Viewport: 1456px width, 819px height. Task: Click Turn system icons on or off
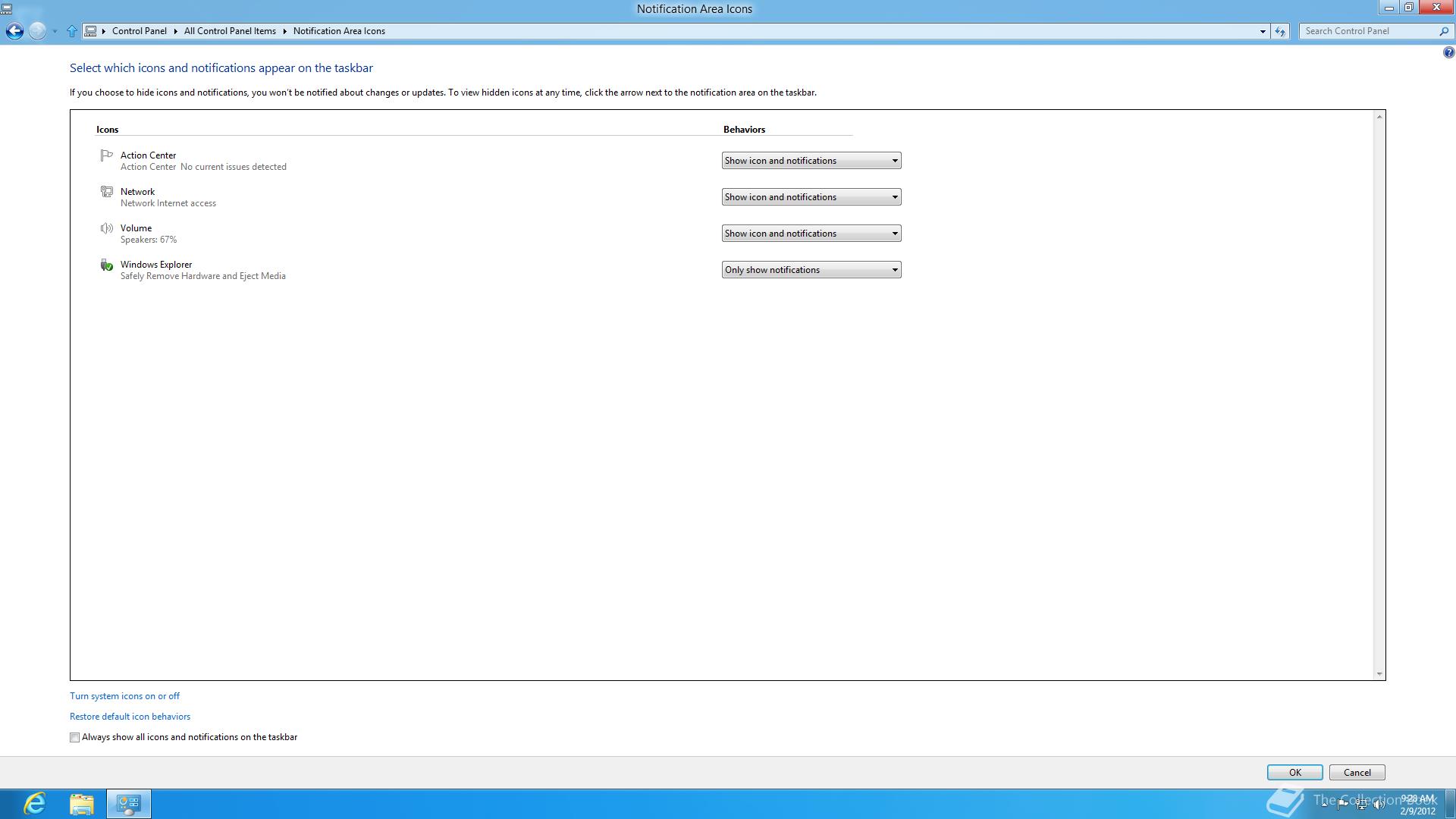(124, 696)
